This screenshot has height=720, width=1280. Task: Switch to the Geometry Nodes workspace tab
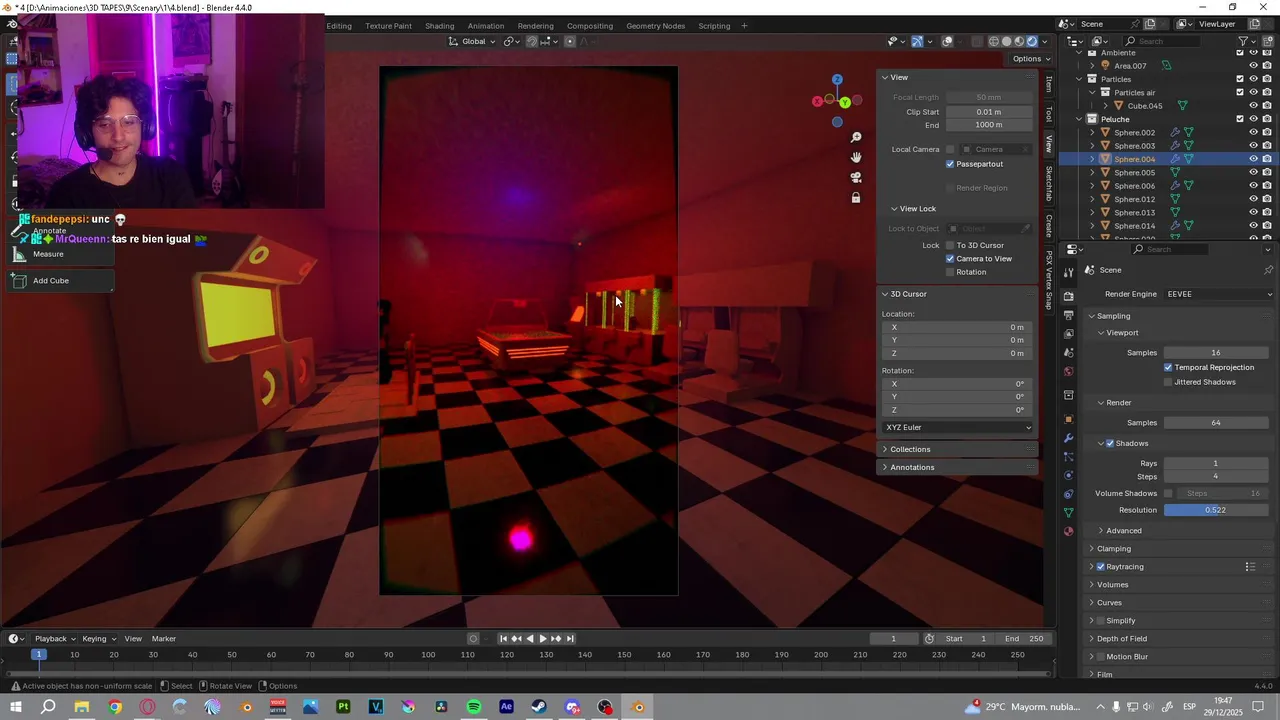656,26
